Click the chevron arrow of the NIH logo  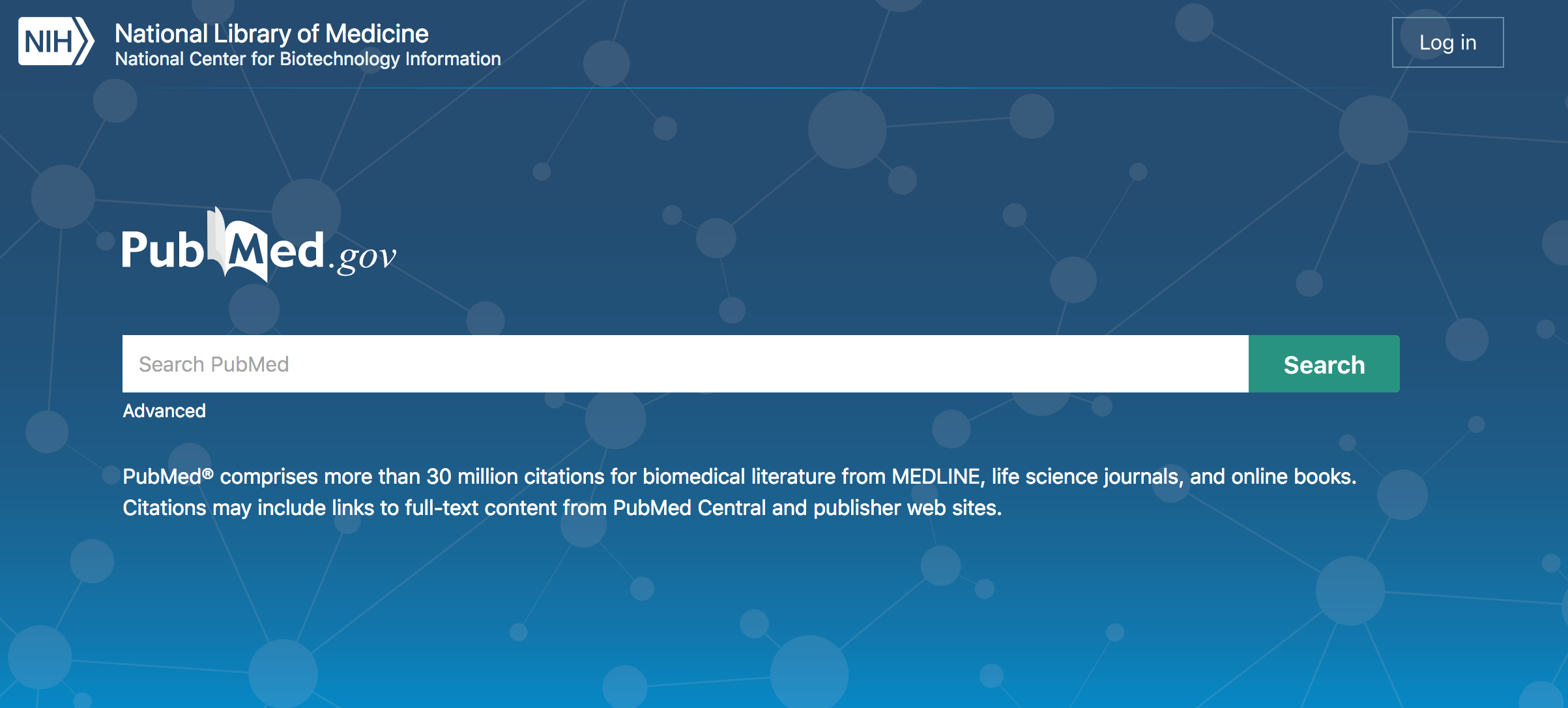pyautogui.click(x=84, y=42)
